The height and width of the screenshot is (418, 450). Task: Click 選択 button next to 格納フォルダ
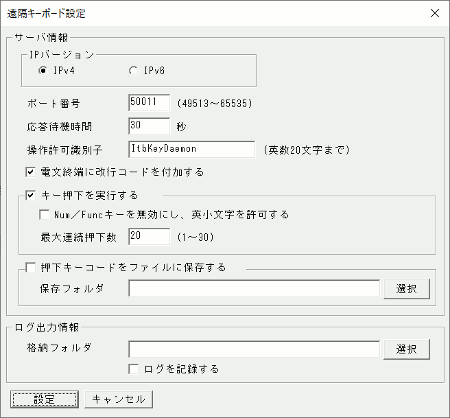tap(407, 349)
